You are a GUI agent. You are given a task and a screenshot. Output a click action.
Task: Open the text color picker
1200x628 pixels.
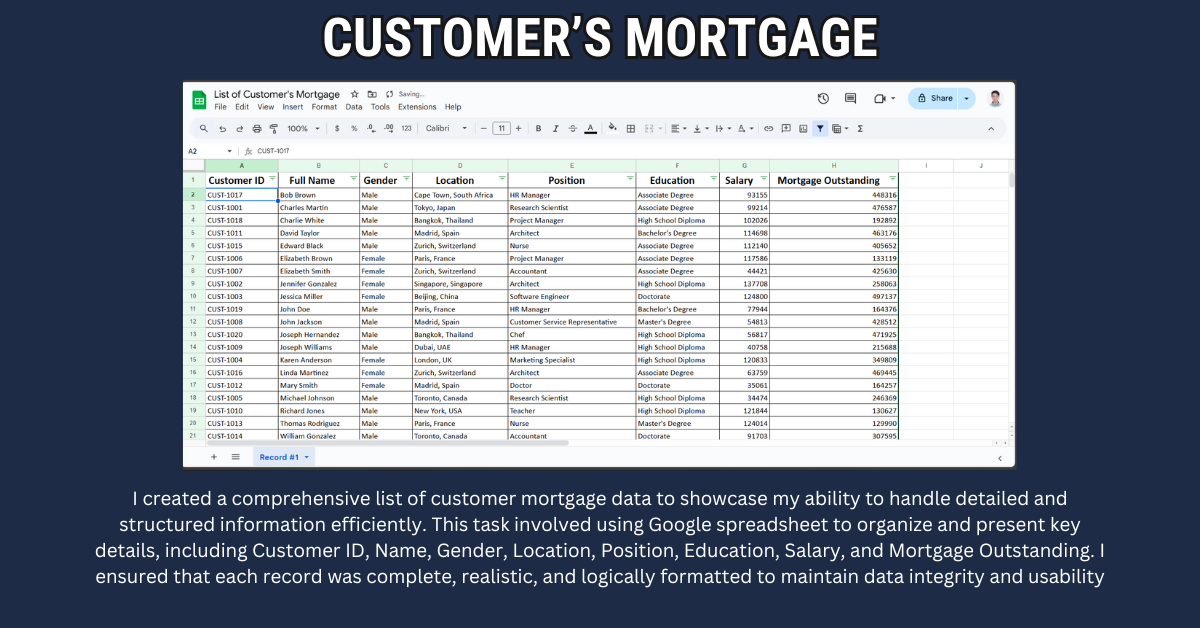590,128
